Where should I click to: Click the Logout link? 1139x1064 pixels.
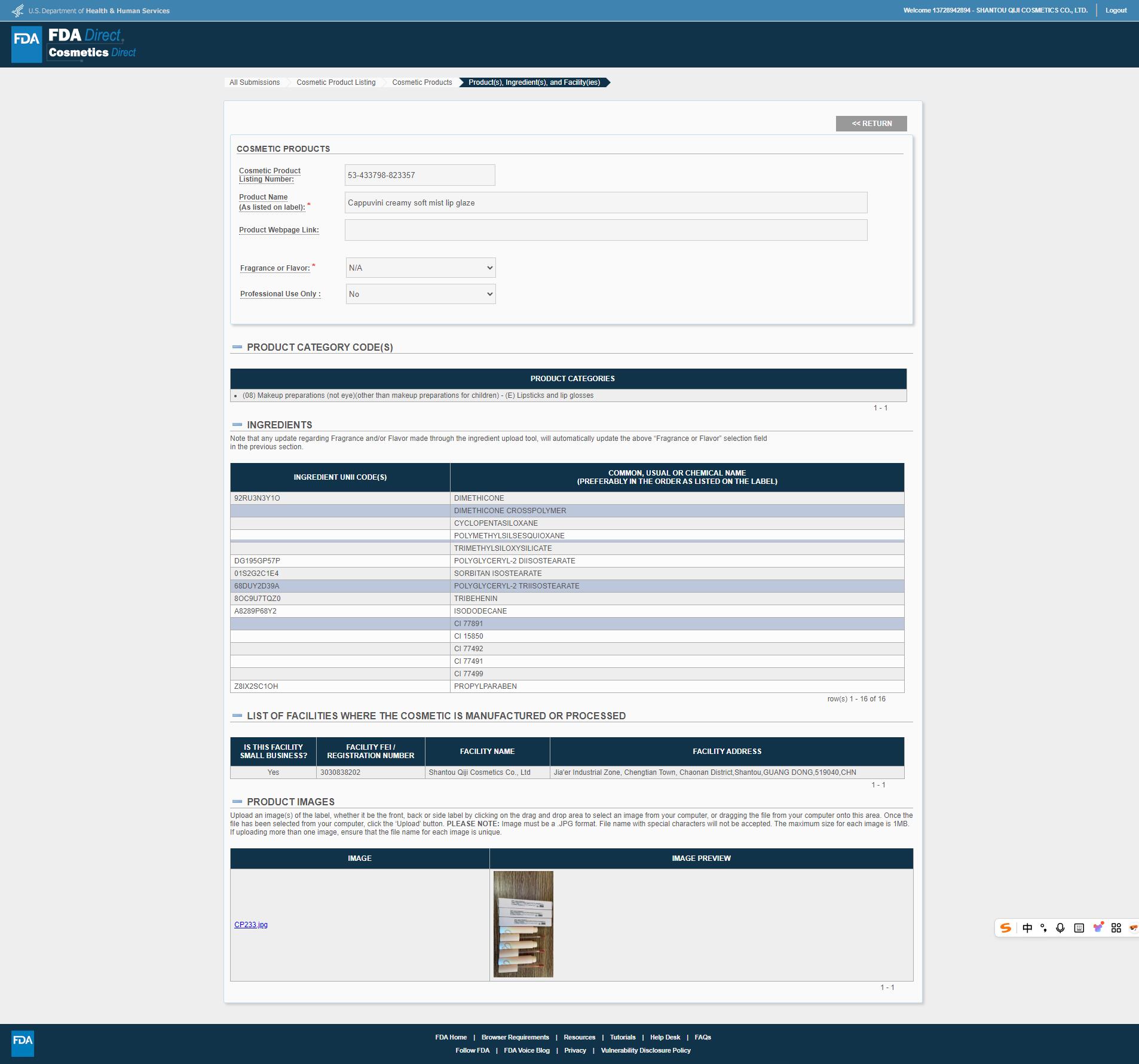point(1116,10)
